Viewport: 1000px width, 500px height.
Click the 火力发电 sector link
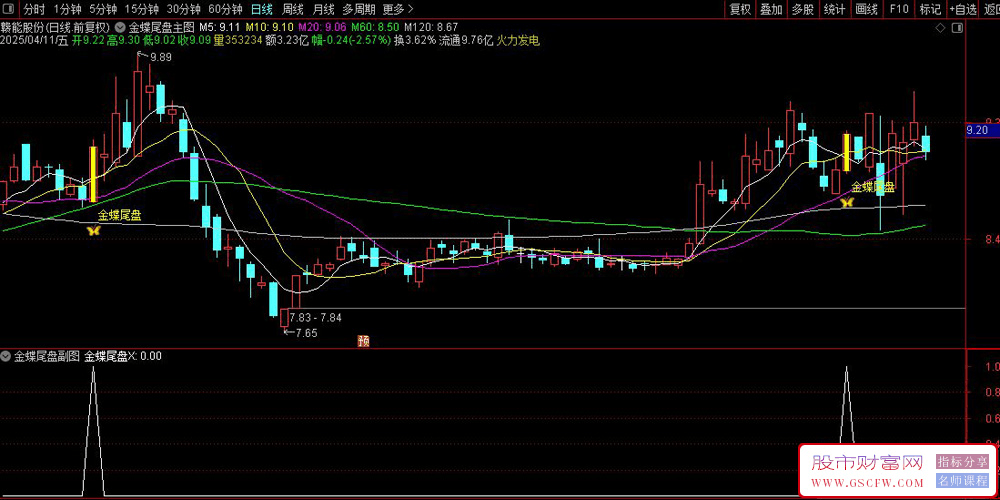click(x=518, y=41)
